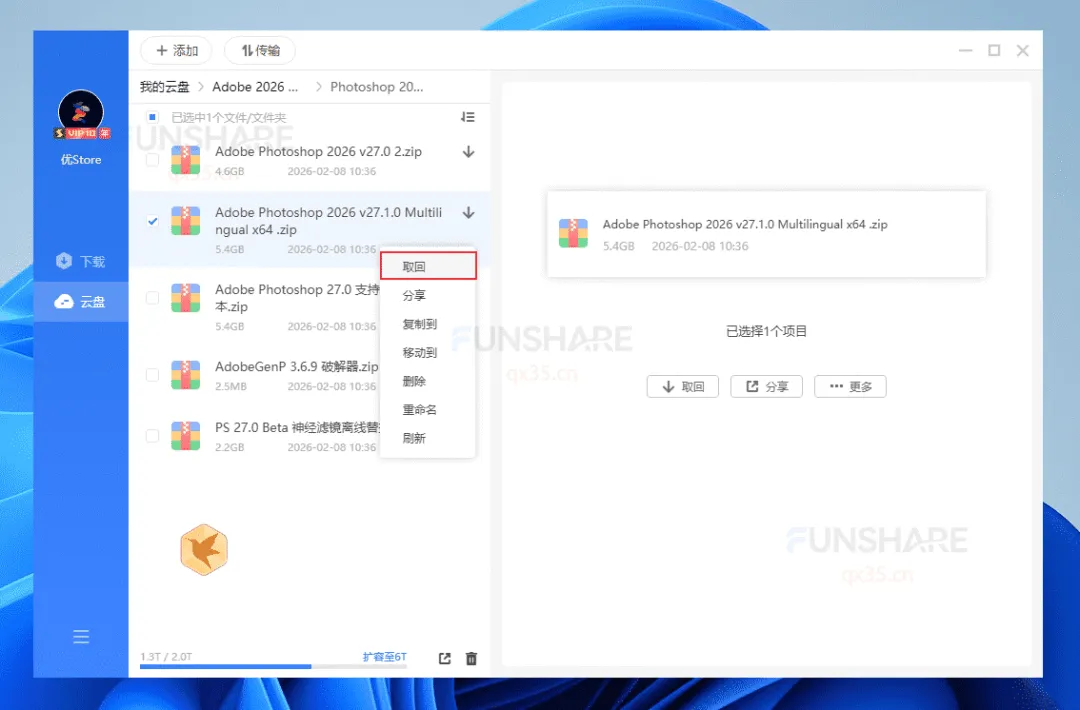The width and height of the screenshot is (1080, 710).
Task: Click the 1.3T / 2.0T storage text
Action: (x=166, y=656)
